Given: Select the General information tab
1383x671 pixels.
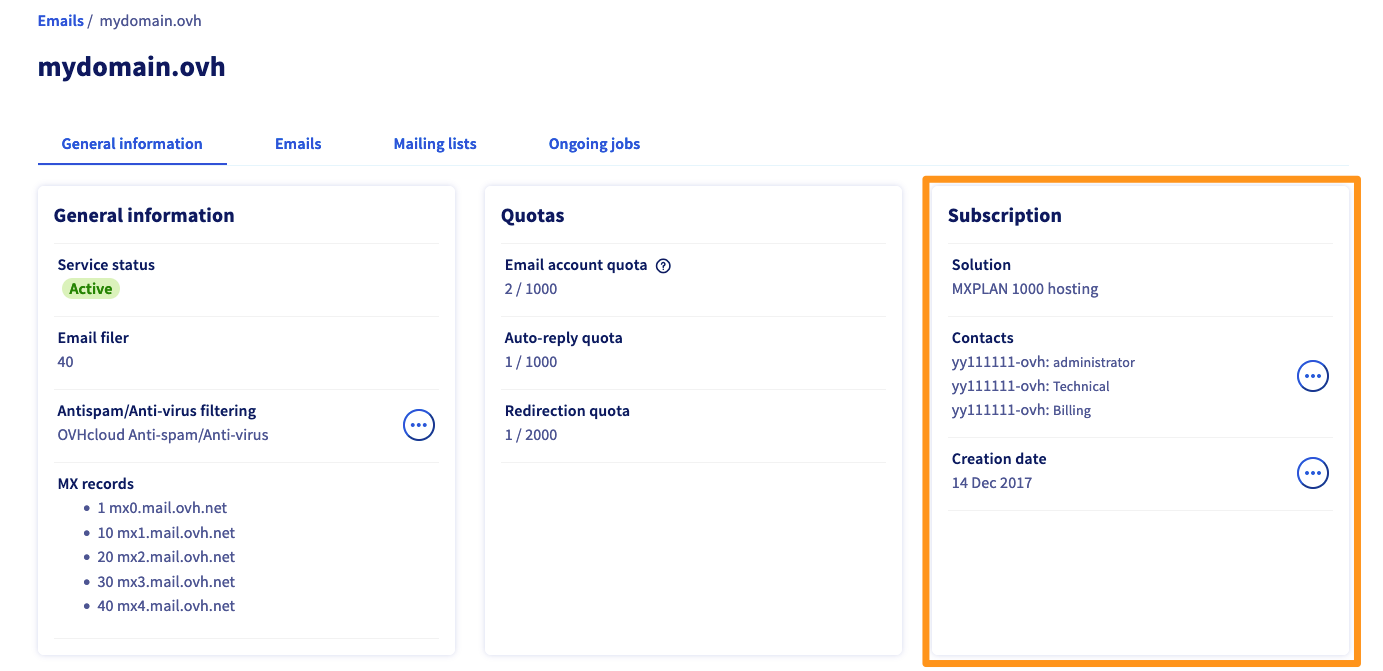Looking at the screenshot, I should 132,144.
